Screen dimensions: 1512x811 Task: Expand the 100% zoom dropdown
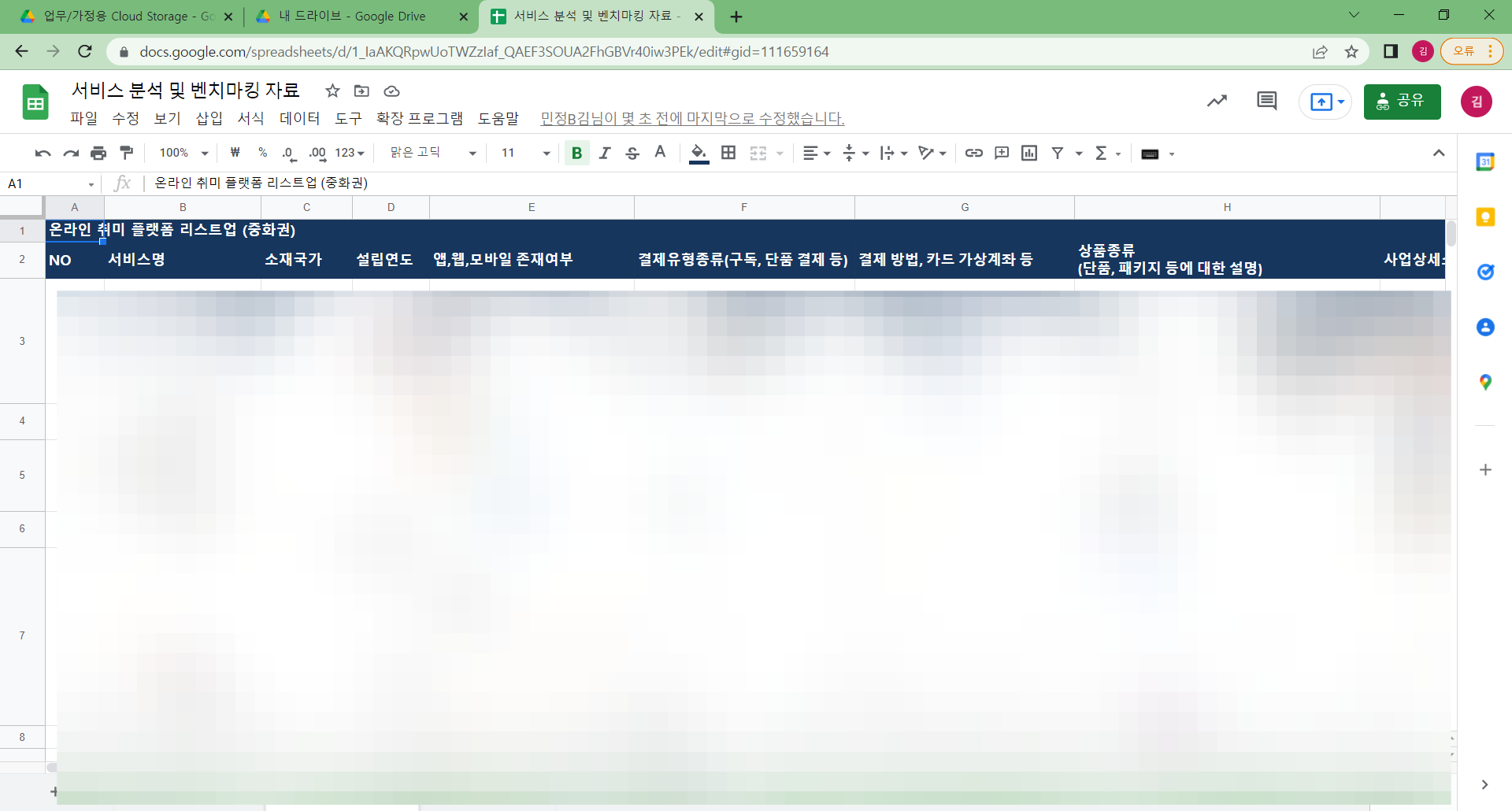click(x=183, y=153)
